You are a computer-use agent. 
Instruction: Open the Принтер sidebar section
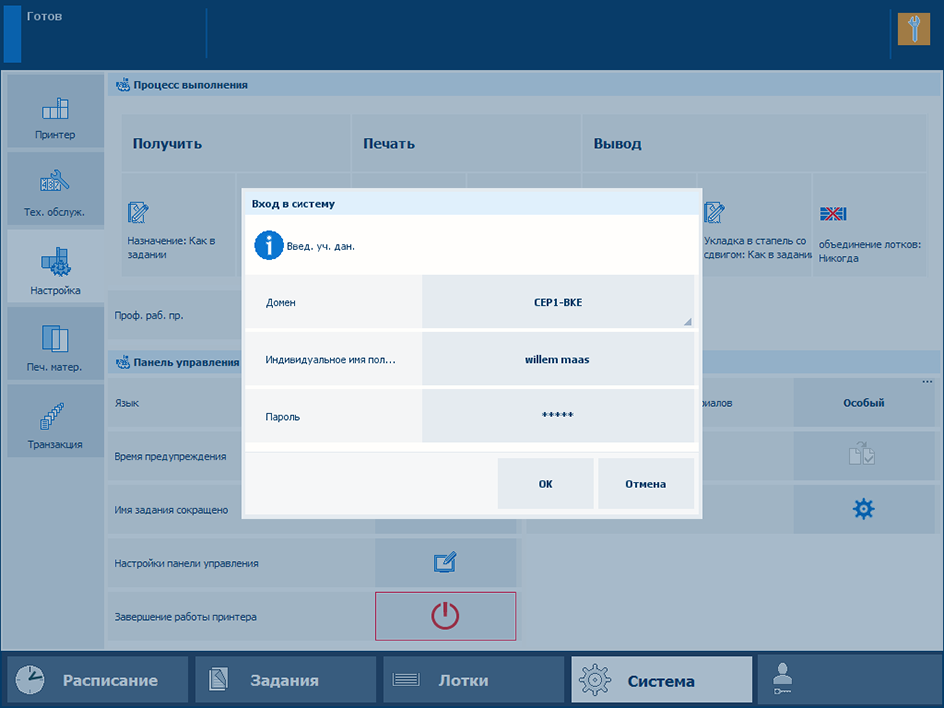56,113
